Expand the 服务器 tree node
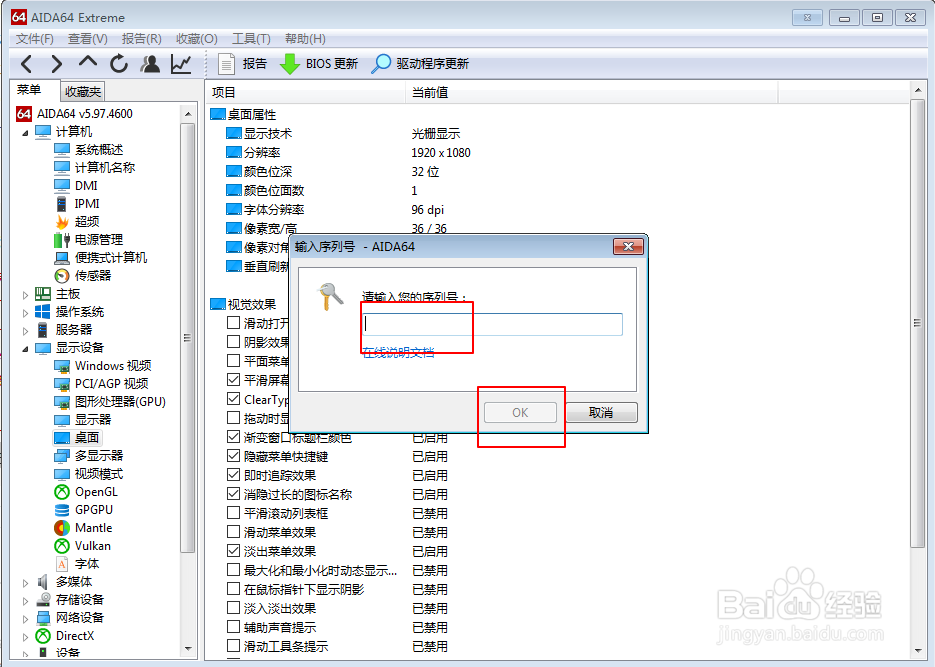Viewport: 935px width, 667px height. coord(25,330)
